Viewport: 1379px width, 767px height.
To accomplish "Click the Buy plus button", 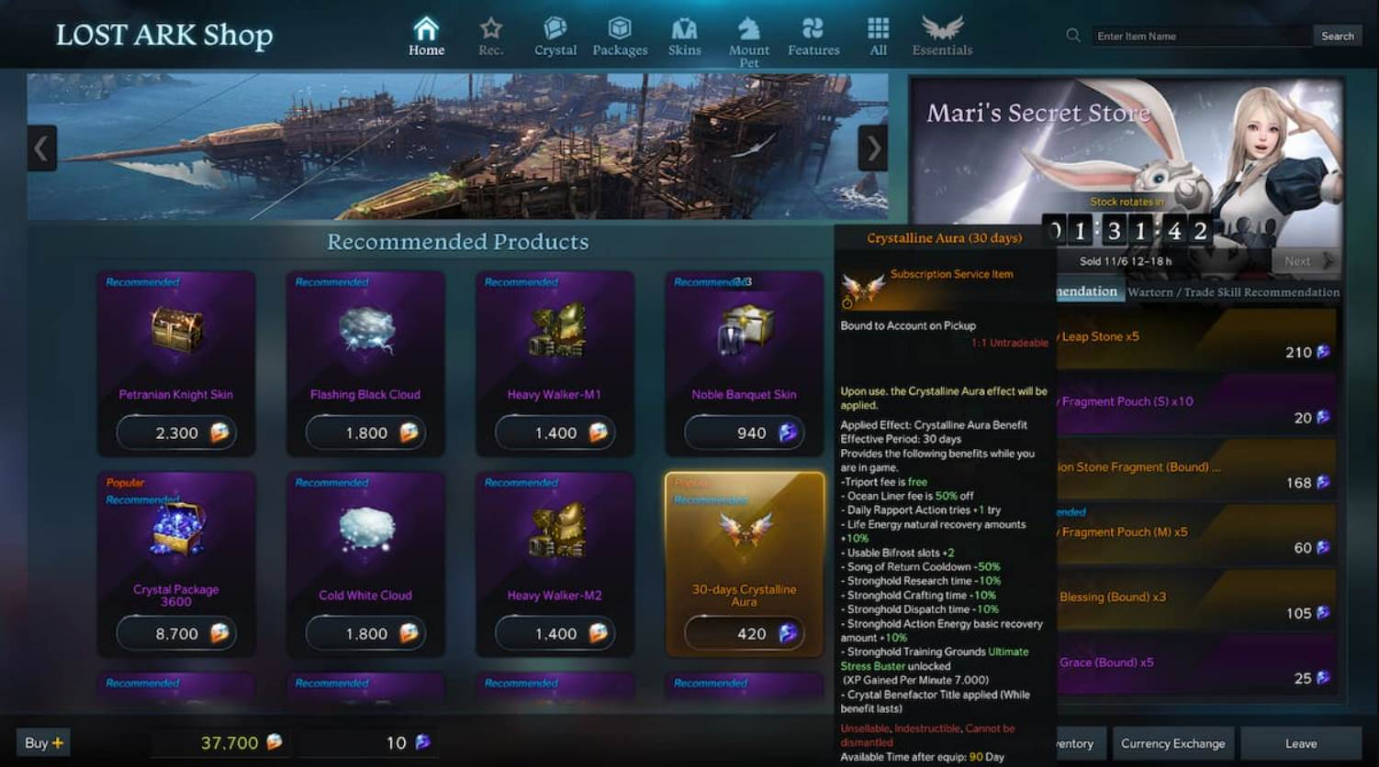I will [x=43, y=743].
